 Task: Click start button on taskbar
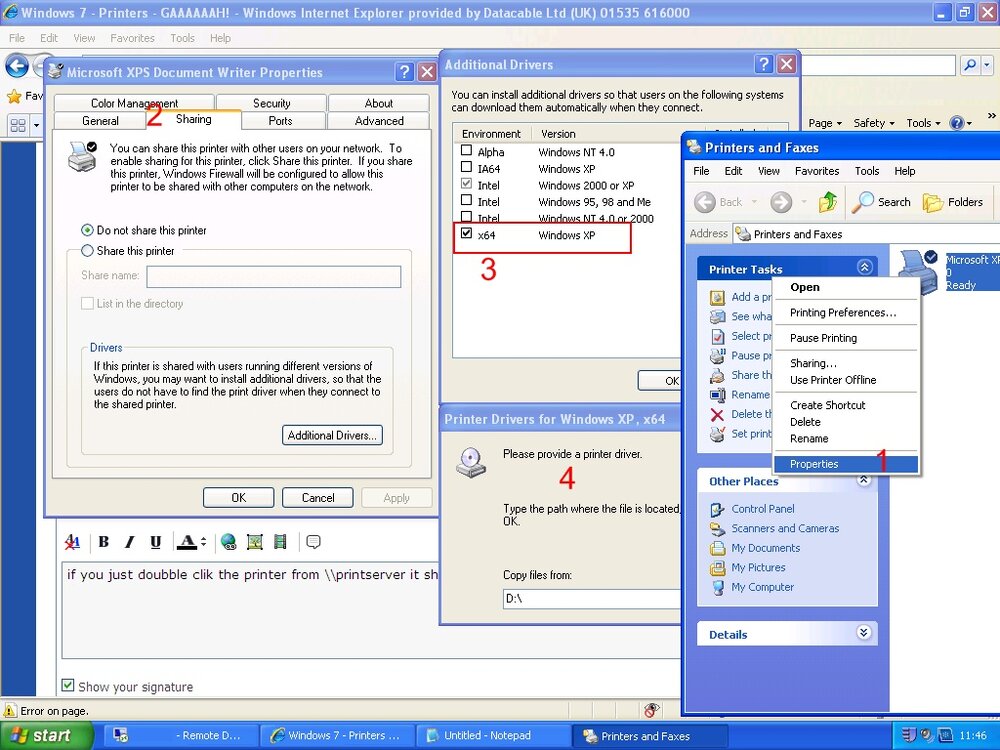46,736
